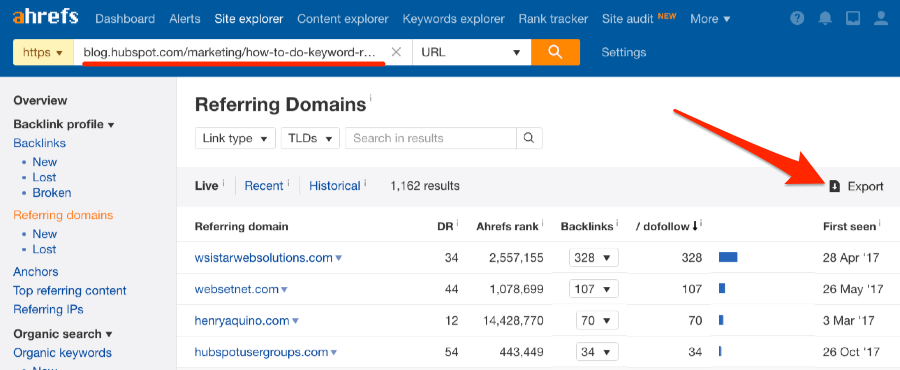
Task: Click info icon beside DR column
Action: (457, 222)
